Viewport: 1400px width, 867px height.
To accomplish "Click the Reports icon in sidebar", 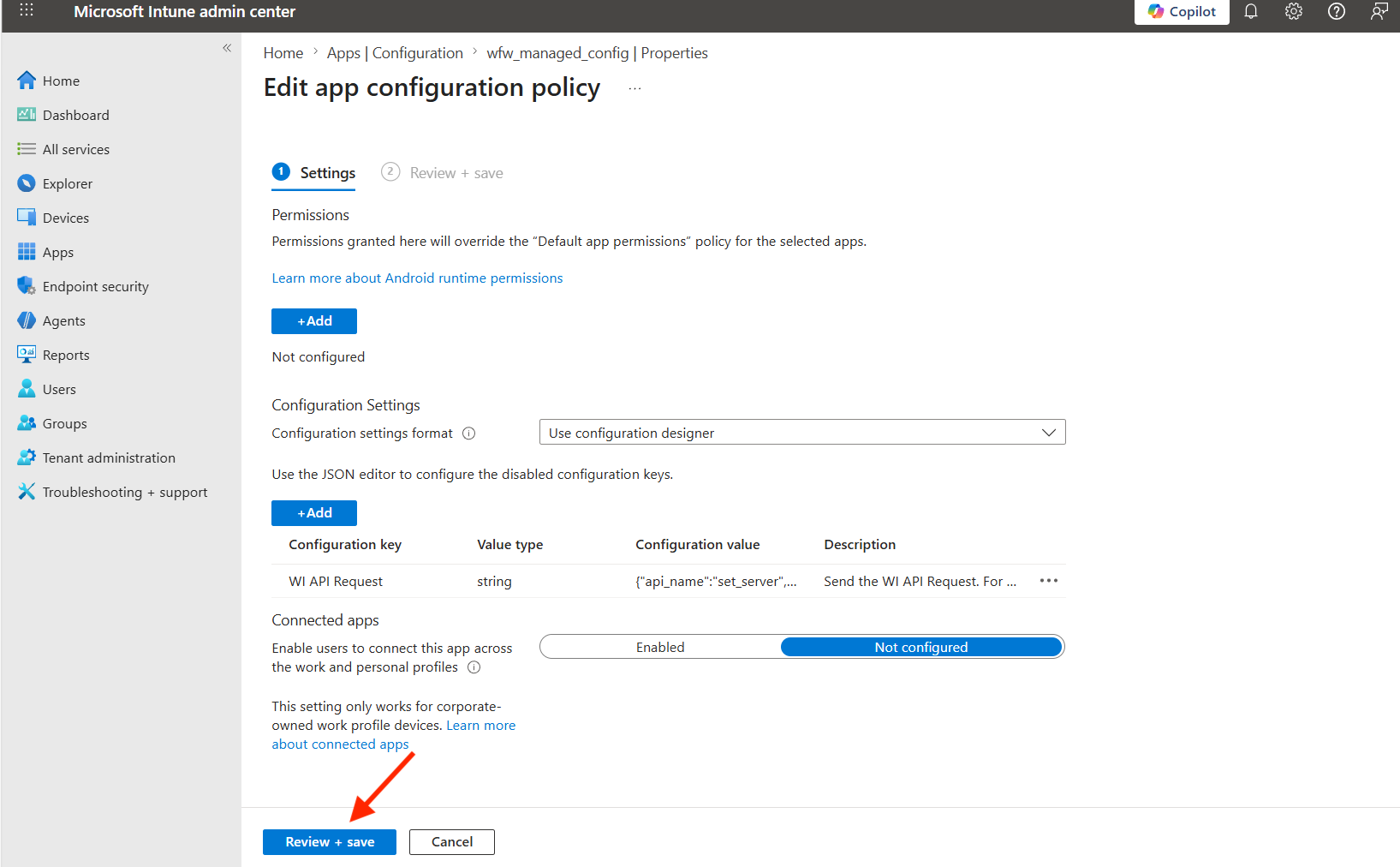I will 27,355.
